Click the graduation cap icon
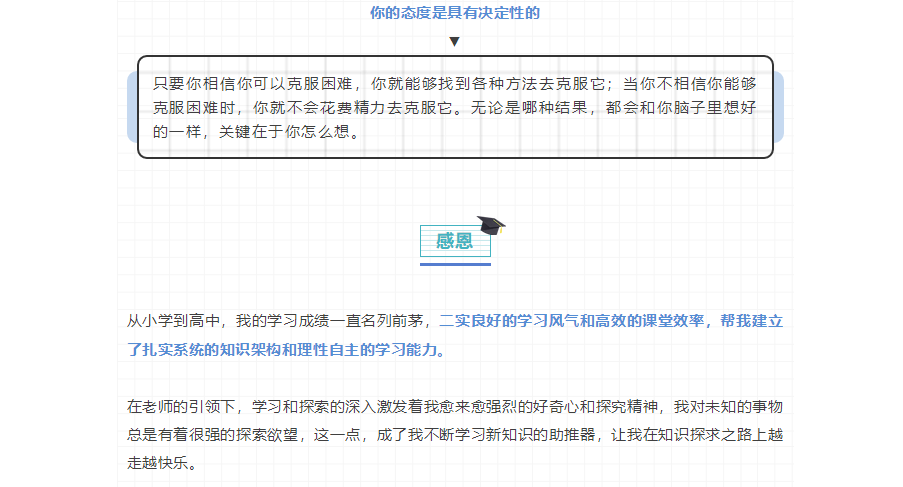 [x=491, y=226]
